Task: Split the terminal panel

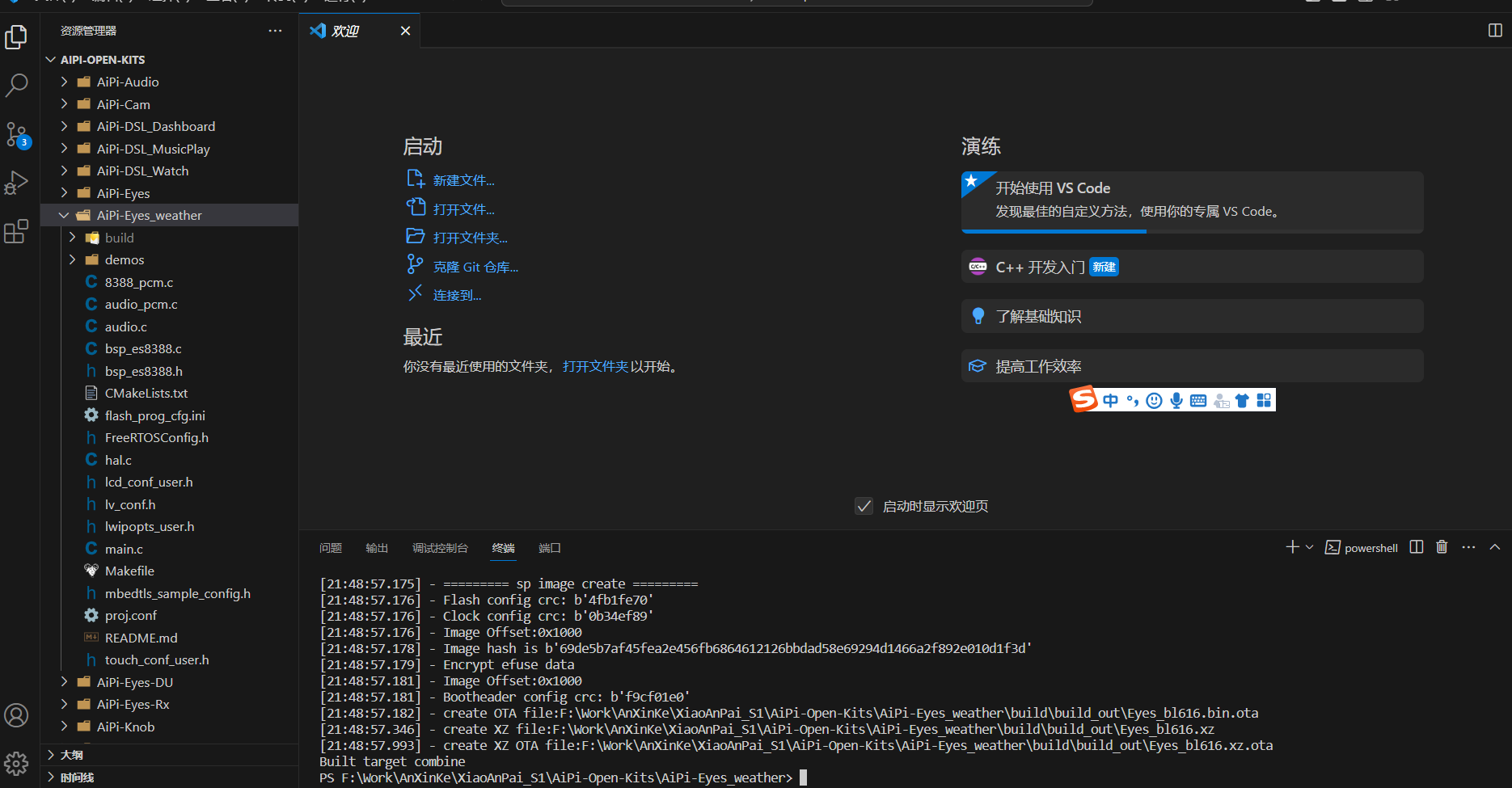Action: click(1416, 547)
